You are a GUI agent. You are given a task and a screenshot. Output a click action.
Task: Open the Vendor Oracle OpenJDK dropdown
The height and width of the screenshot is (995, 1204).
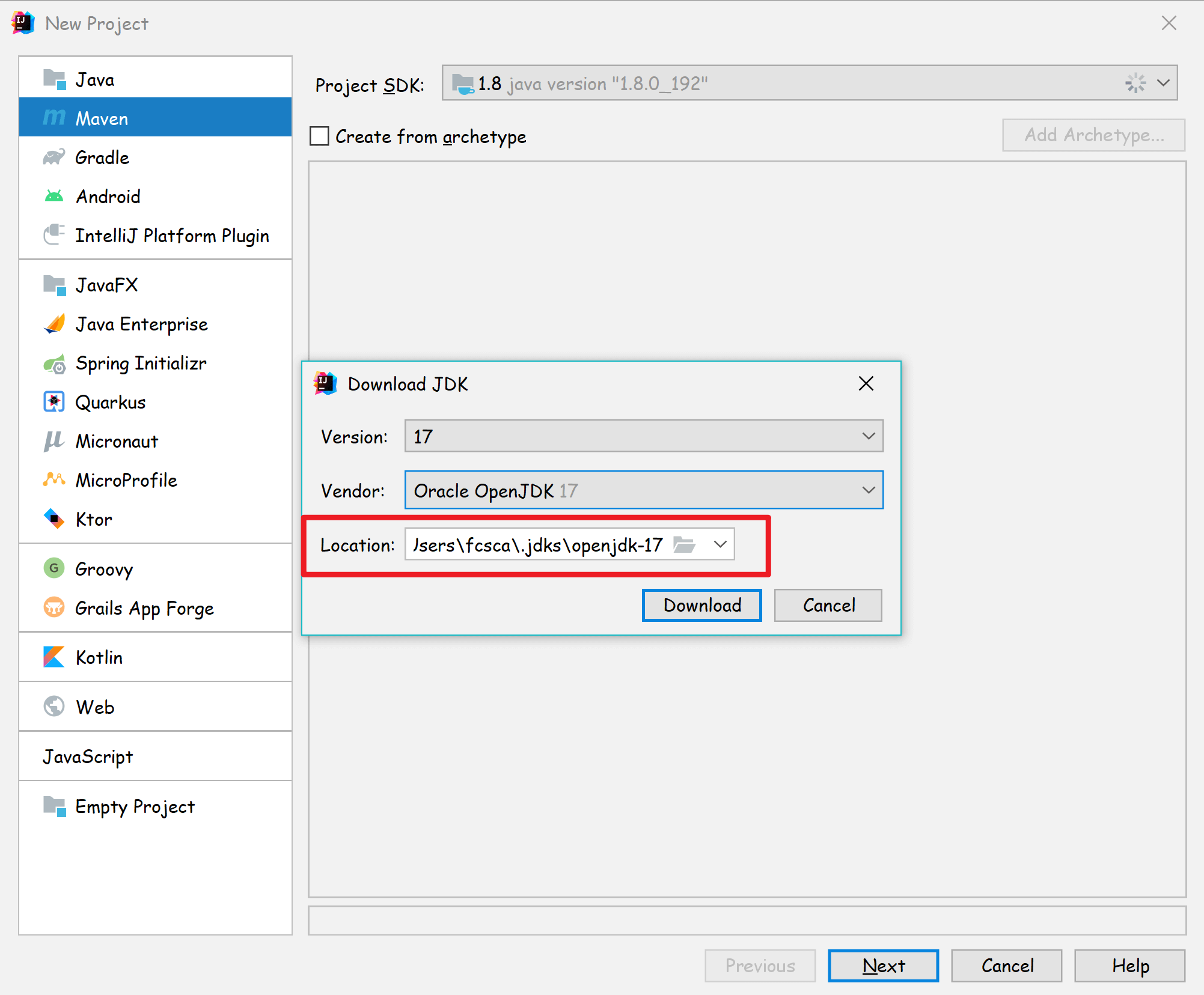click(868, 490)
